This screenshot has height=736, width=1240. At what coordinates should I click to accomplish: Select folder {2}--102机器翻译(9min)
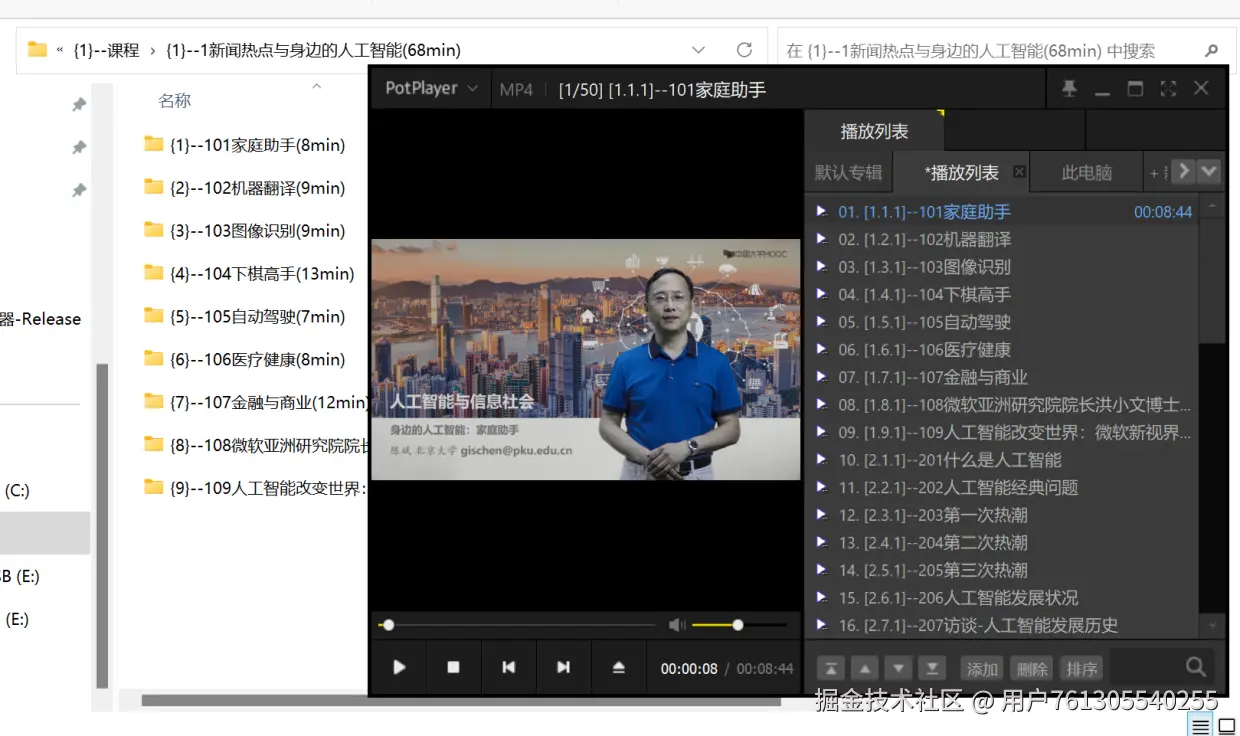245,188
